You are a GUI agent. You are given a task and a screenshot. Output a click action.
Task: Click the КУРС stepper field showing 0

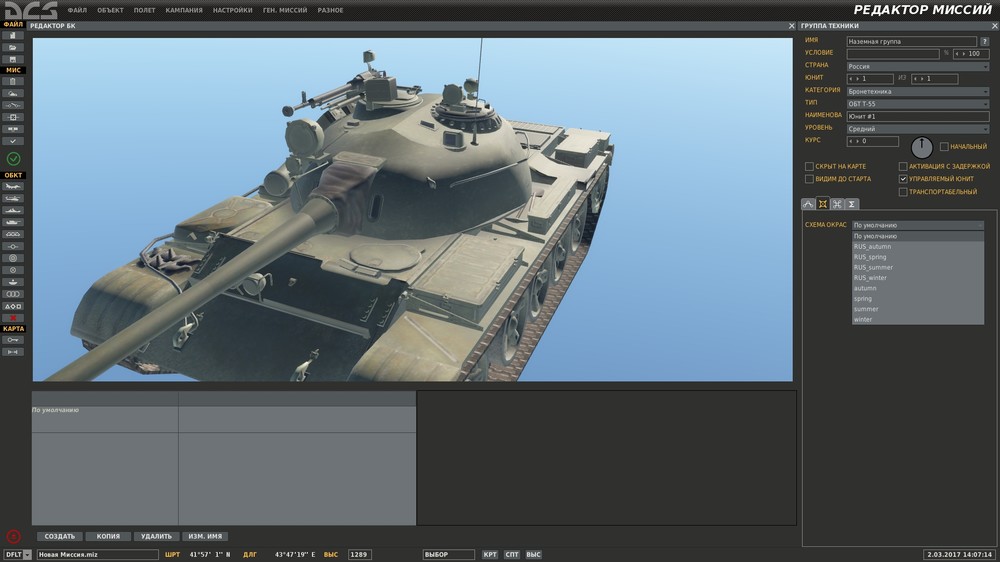coord(872,141)
